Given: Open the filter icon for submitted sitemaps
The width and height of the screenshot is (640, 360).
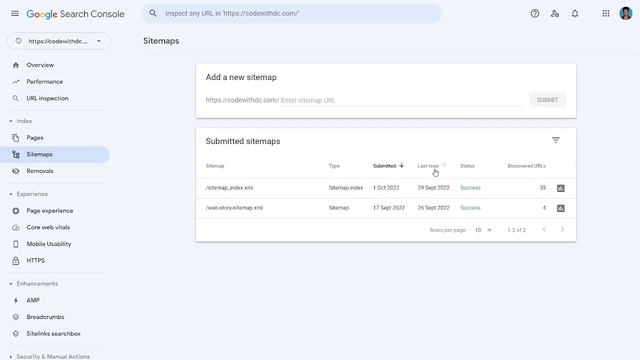Looking at the screenshot, I should 556,140.
